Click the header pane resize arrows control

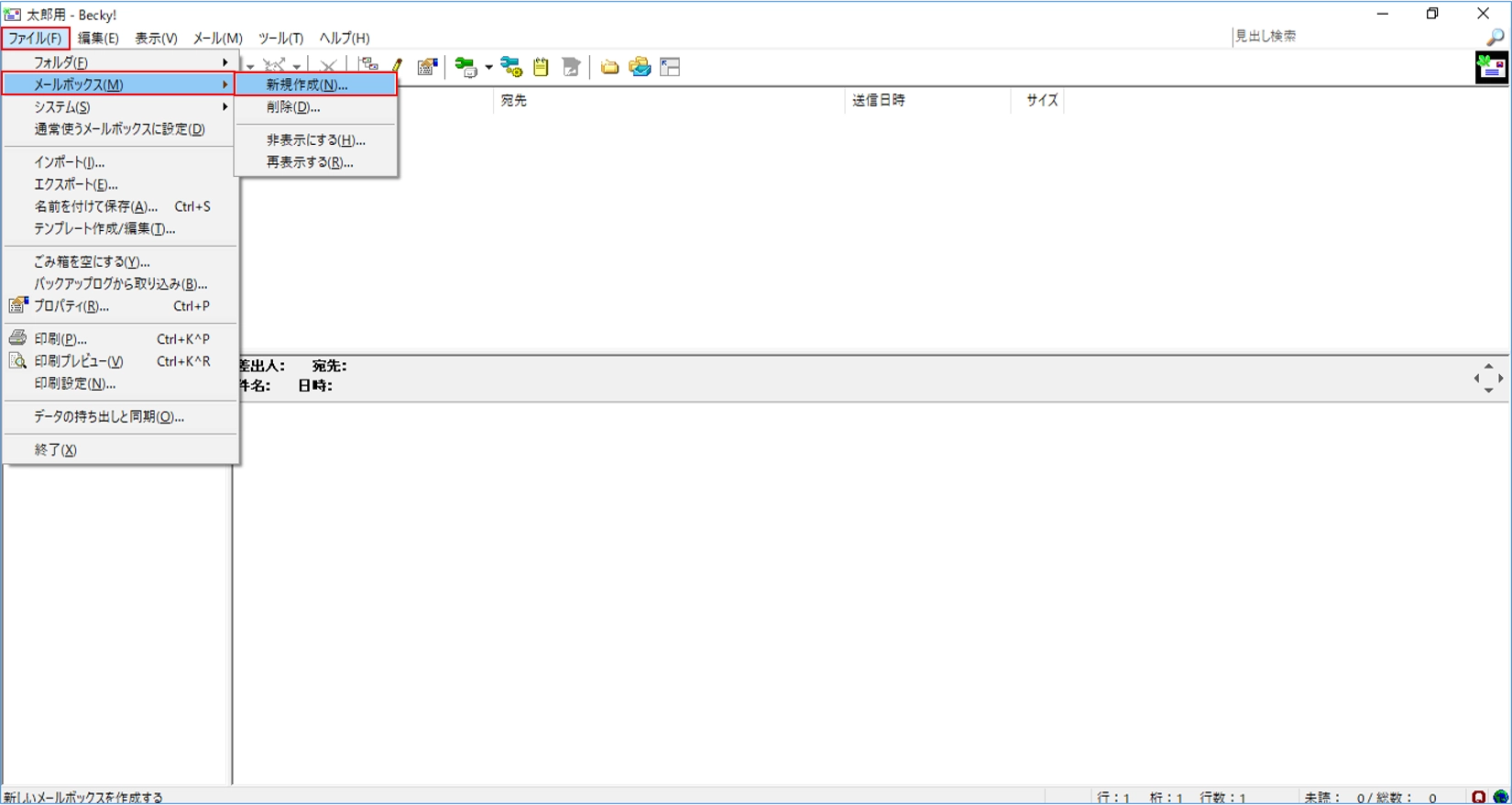(x=1488, y=378)
